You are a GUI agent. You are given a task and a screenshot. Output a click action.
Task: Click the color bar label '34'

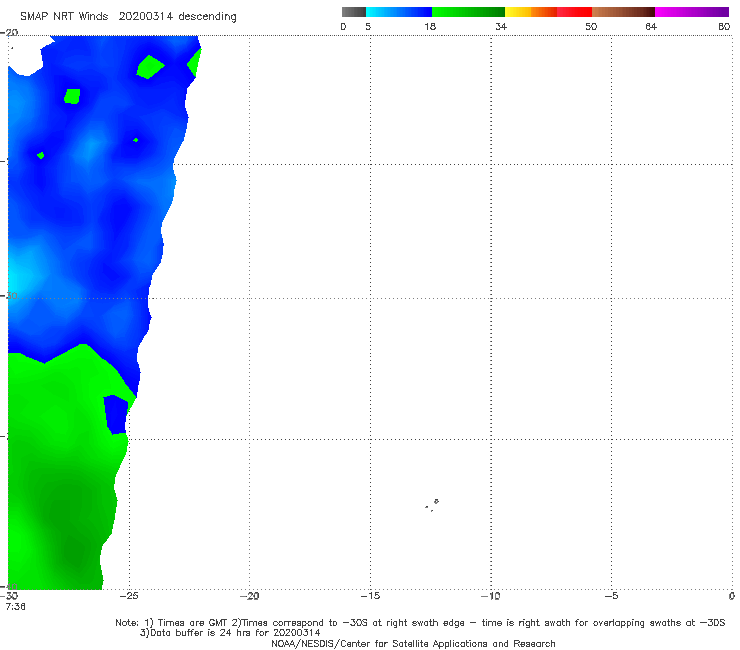(x=501, y=27)
